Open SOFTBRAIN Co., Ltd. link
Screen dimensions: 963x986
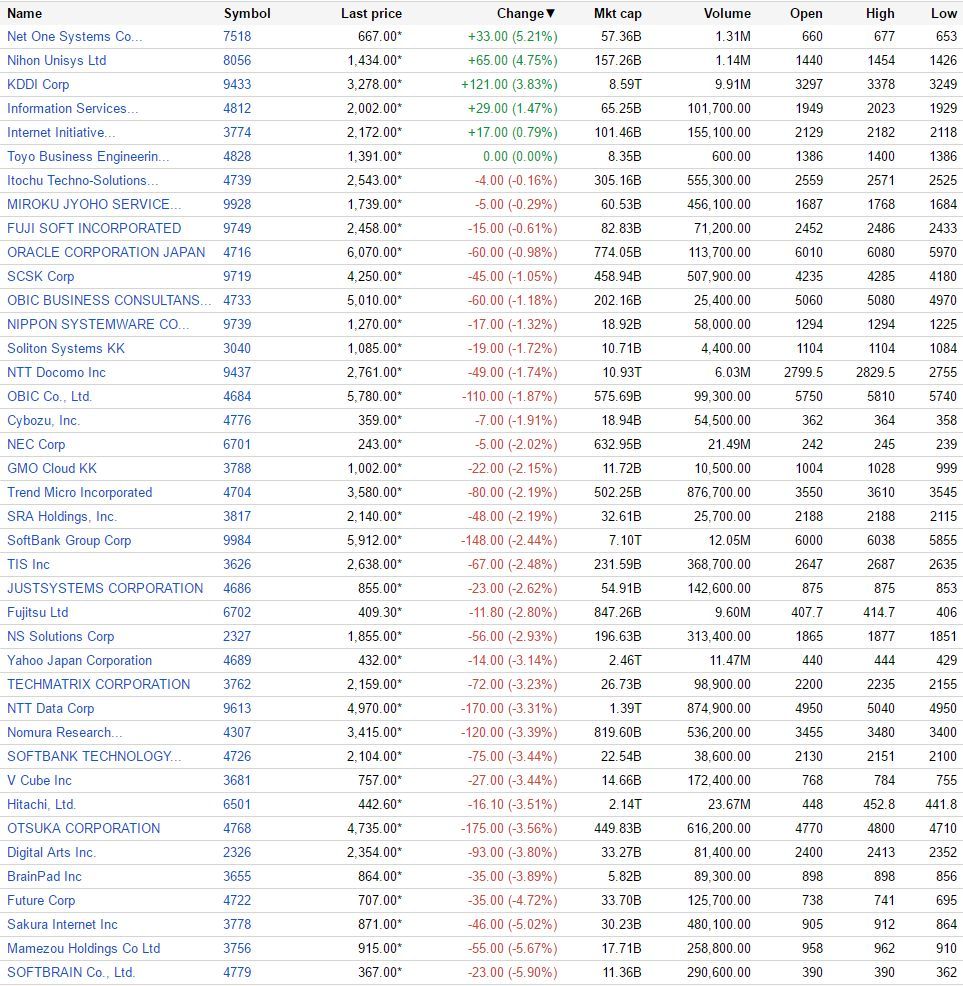point(70,972)
